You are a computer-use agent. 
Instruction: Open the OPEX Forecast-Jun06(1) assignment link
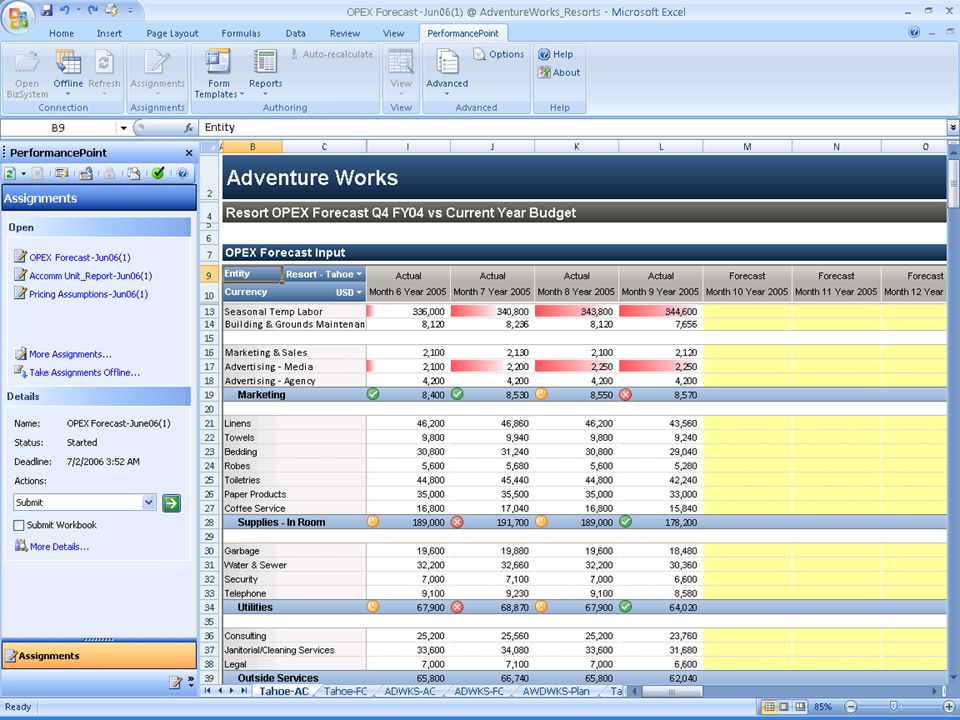pyautogui.click(x=80, y=258)
